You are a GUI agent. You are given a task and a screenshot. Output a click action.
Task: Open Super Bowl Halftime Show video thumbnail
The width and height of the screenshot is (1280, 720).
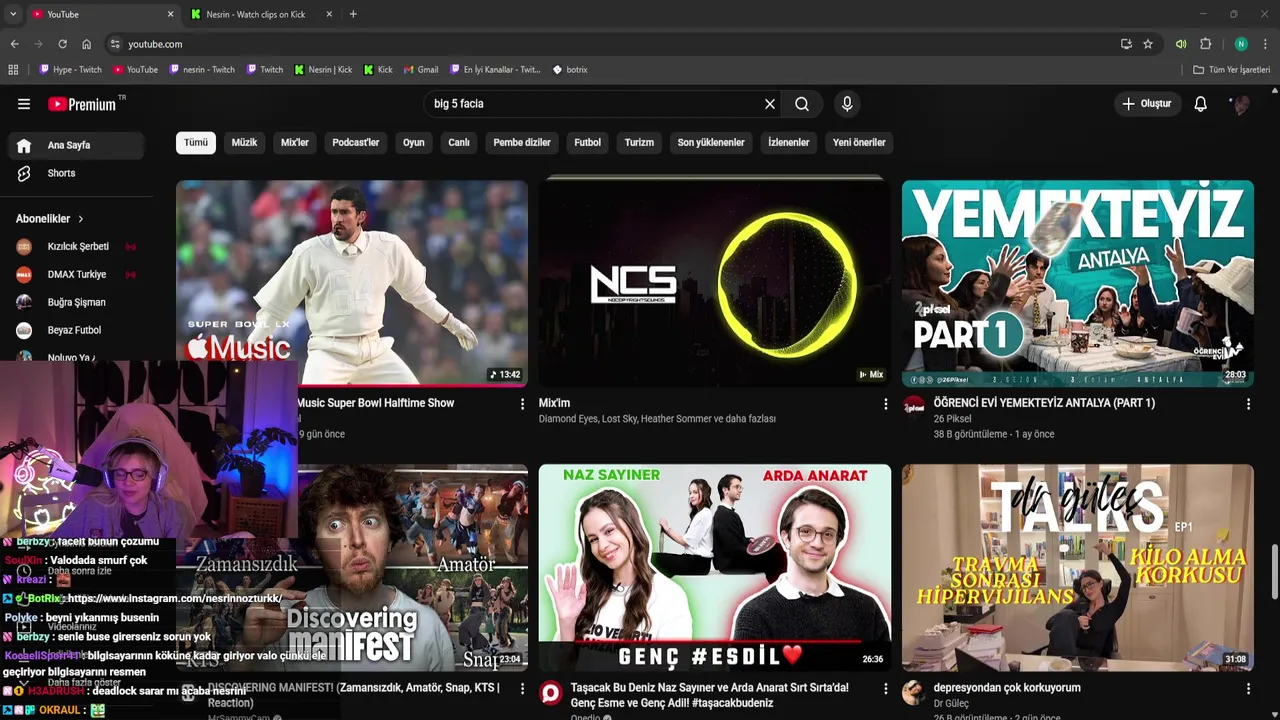(x=352, y=283)
